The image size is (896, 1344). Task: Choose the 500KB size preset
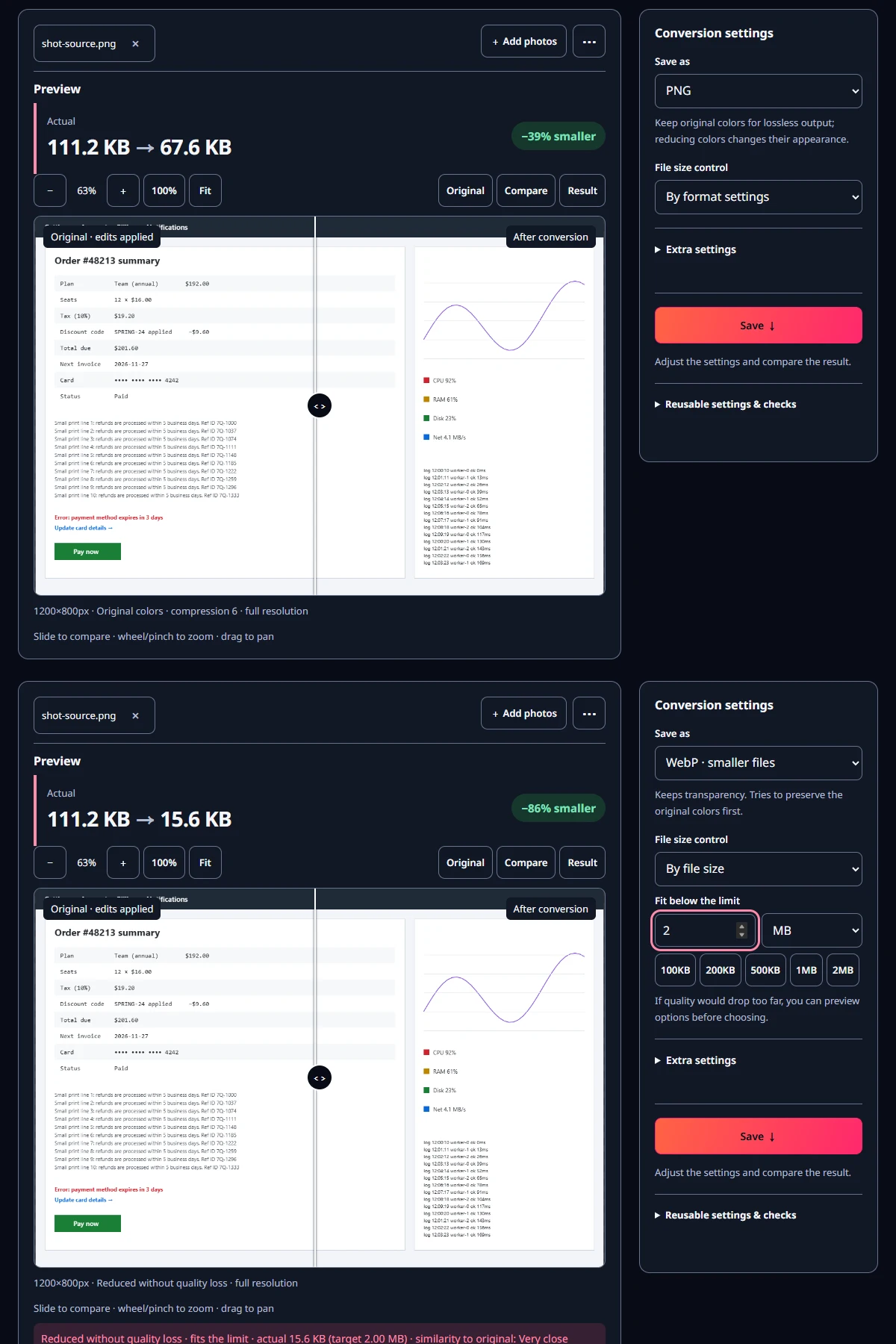pyautogui.click(x=765, y=971)
